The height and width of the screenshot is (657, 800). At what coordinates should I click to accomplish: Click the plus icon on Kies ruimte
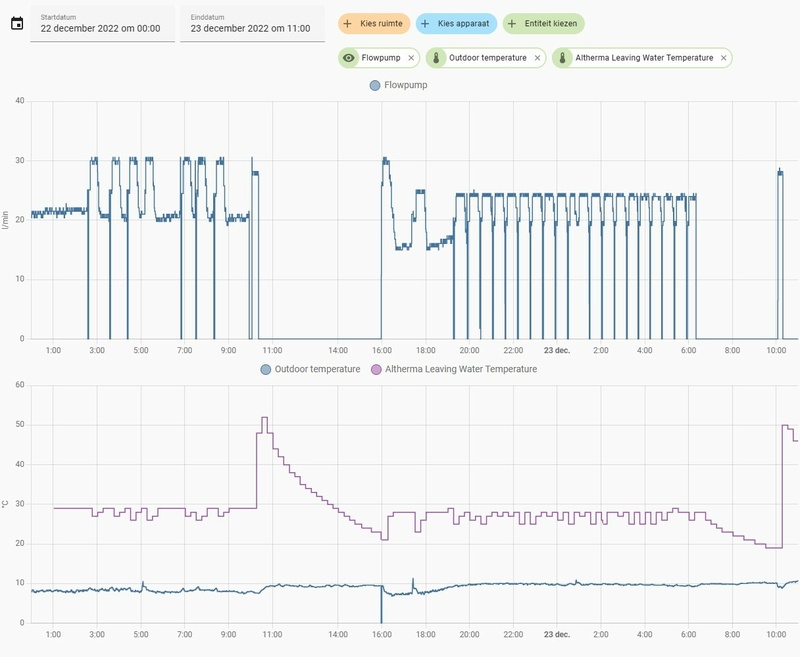[347, 23]
